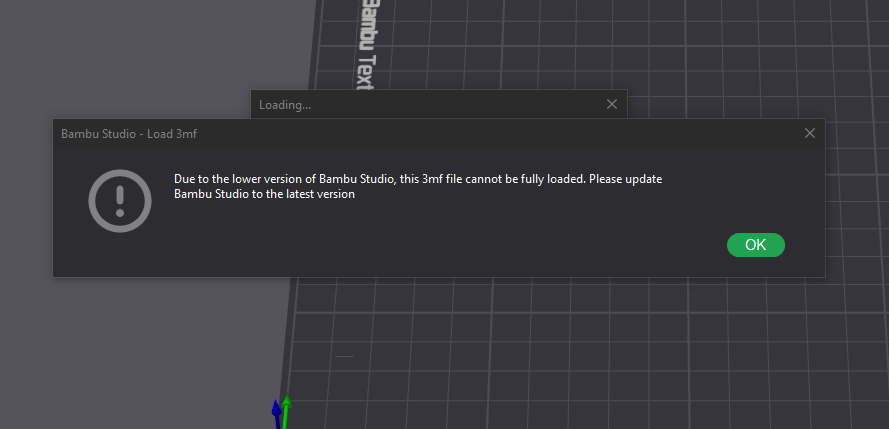This screenshot has height=429, width=889.
Task: Close the Load 3mf dialog
Action: pyautogui.click(x=810, y=133)
